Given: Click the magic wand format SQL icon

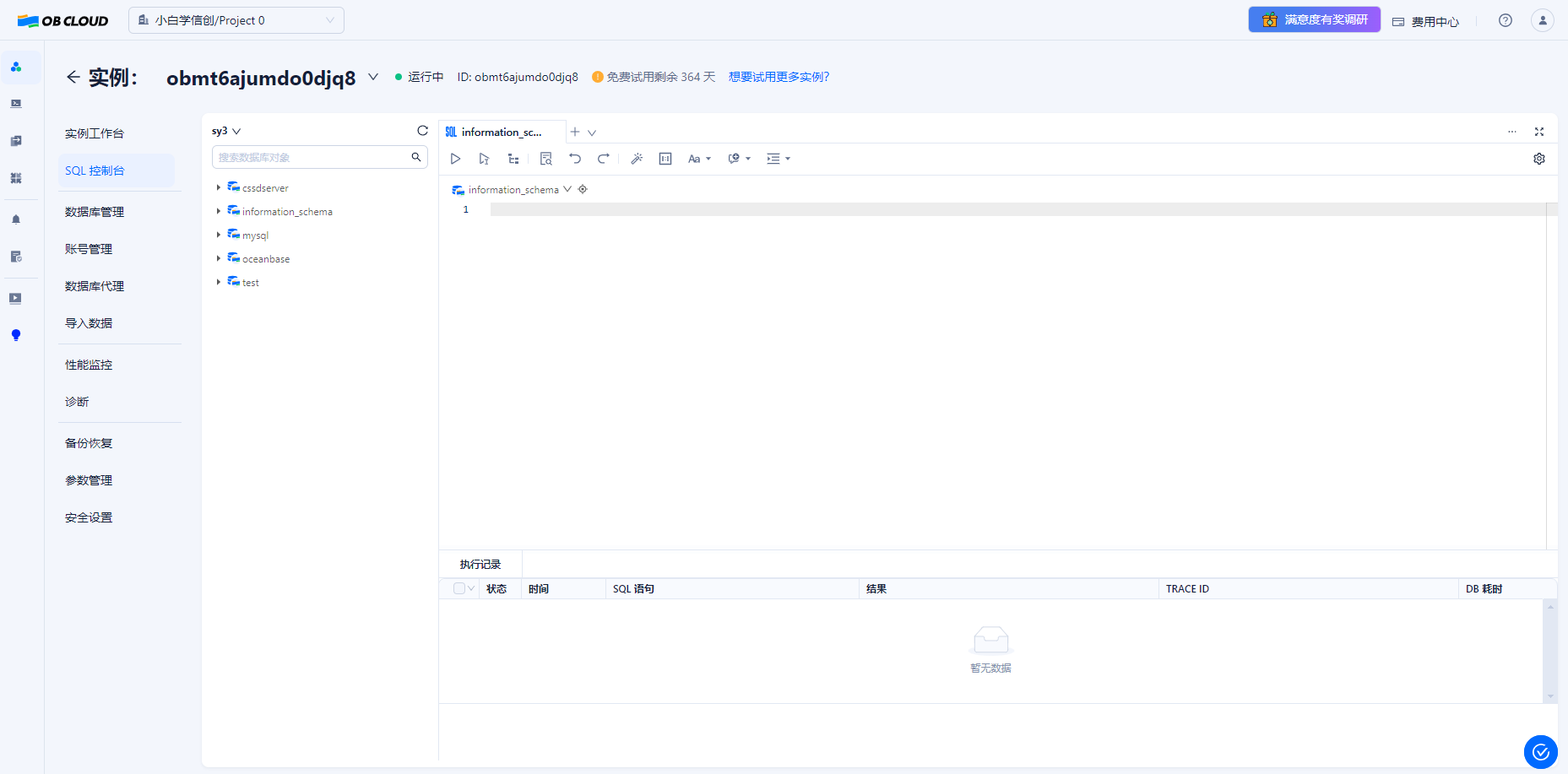Looking at the screenshot, I should (x=637, y=159).
